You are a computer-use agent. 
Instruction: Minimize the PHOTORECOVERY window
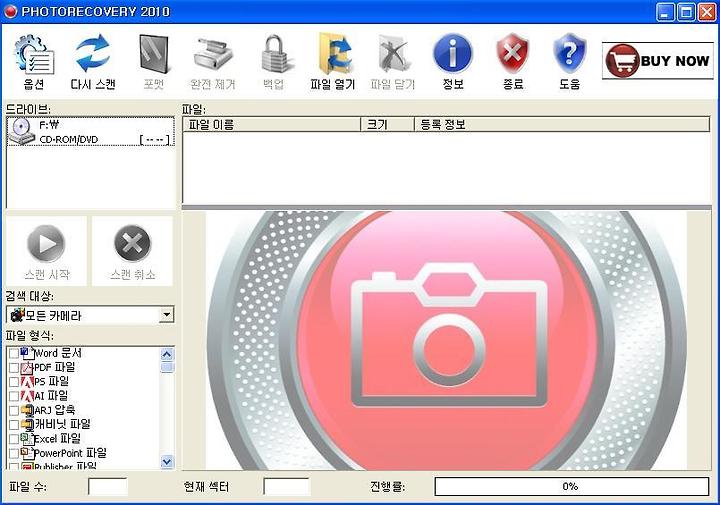[665, 11]
